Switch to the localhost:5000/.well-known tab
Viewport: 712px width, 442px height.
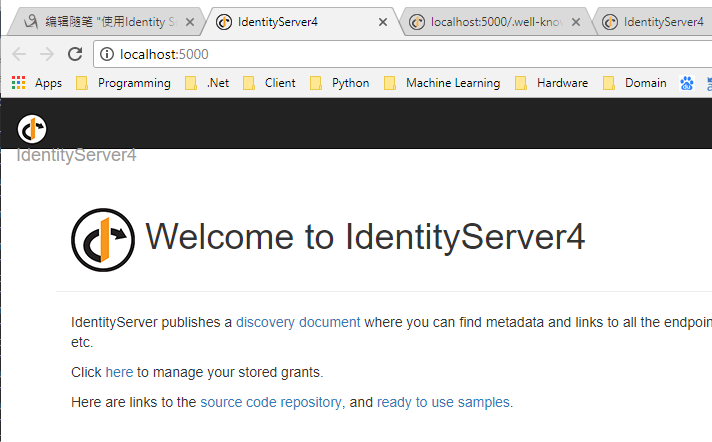(x=495, y=21)
